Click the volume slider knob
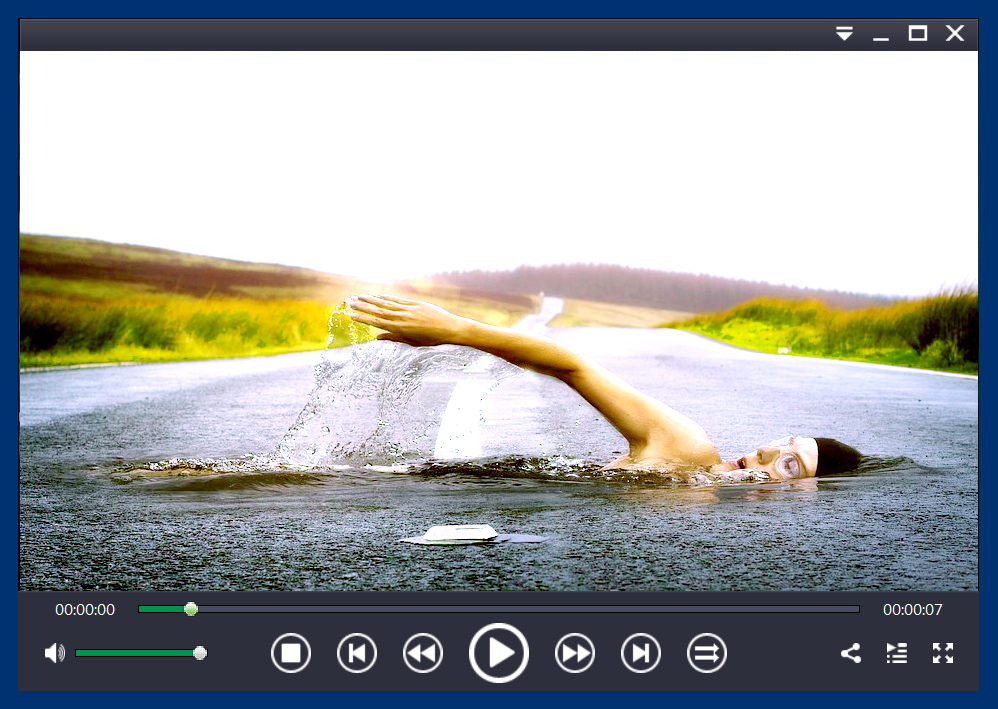 [x=200, y=653]
